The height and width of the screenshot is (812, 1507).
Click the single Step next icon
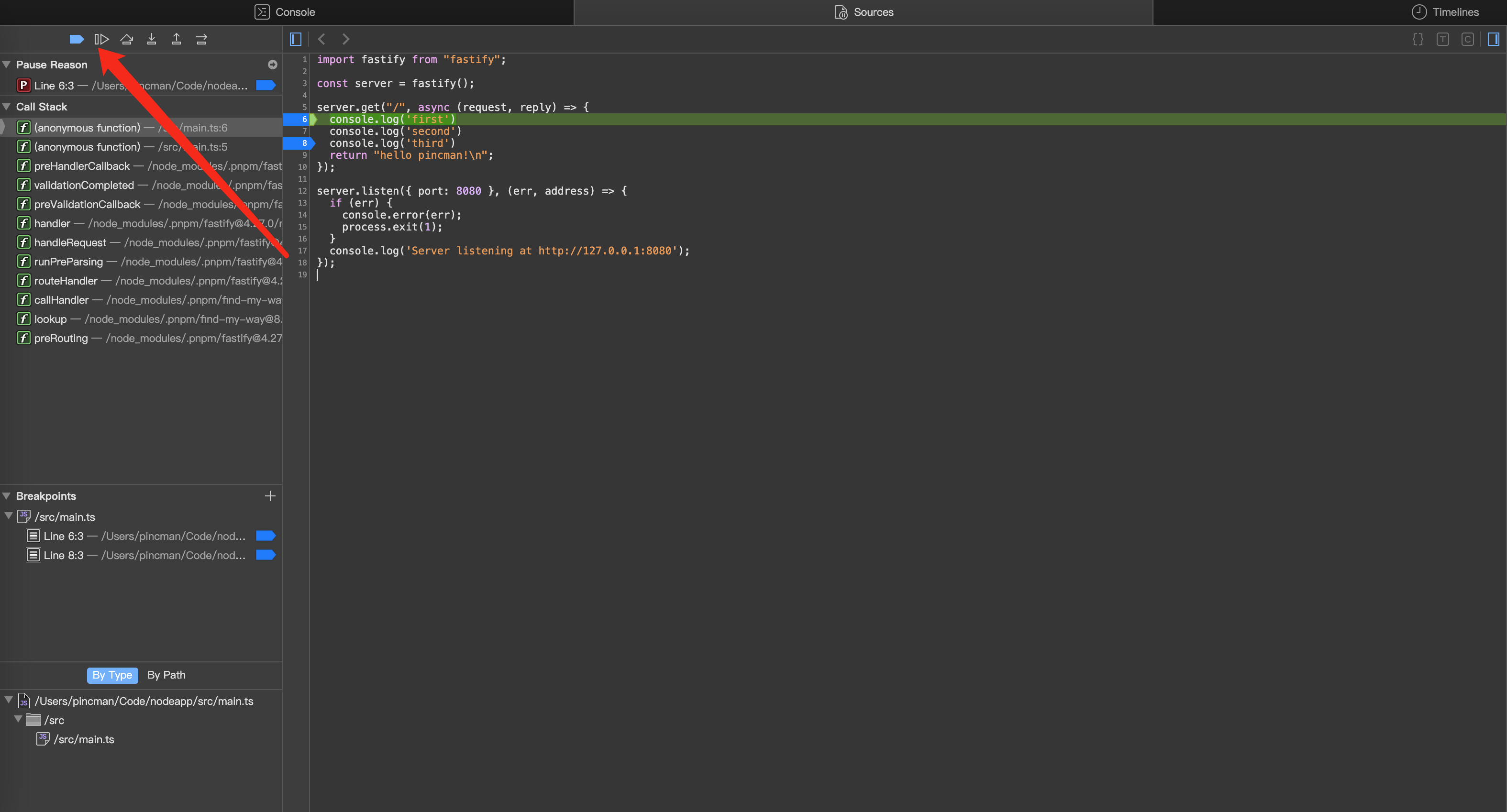point(201,39)
